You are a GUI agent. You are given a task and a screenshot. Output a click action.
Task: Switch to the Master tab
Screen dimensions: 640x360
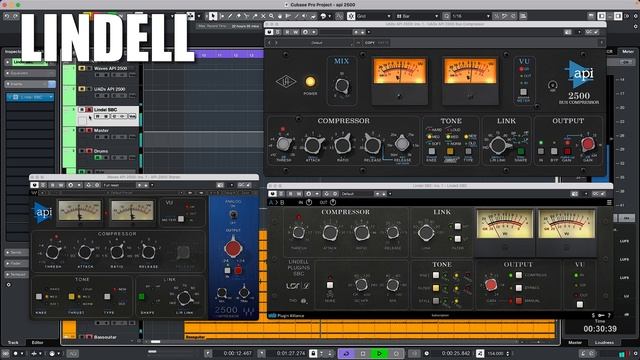tap(575, 342)
